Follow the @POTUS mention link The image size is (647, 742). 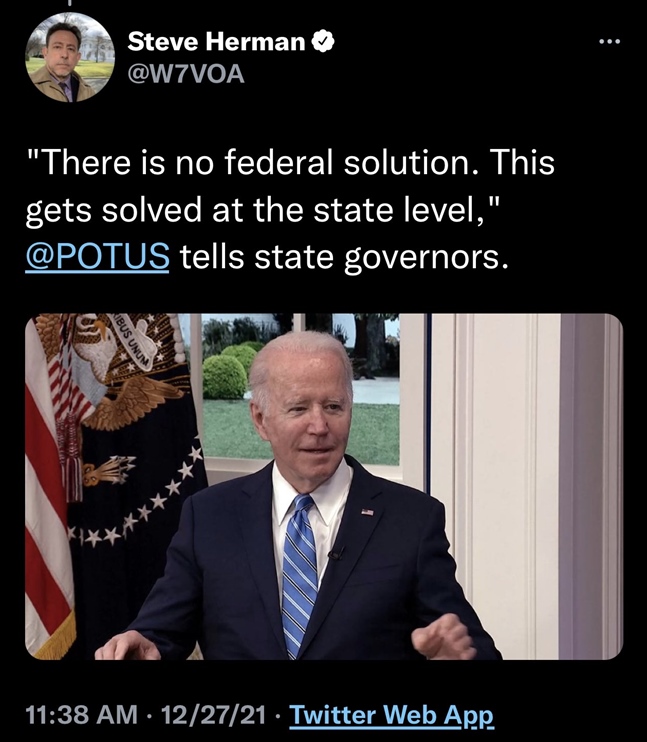tap(97, 256)
